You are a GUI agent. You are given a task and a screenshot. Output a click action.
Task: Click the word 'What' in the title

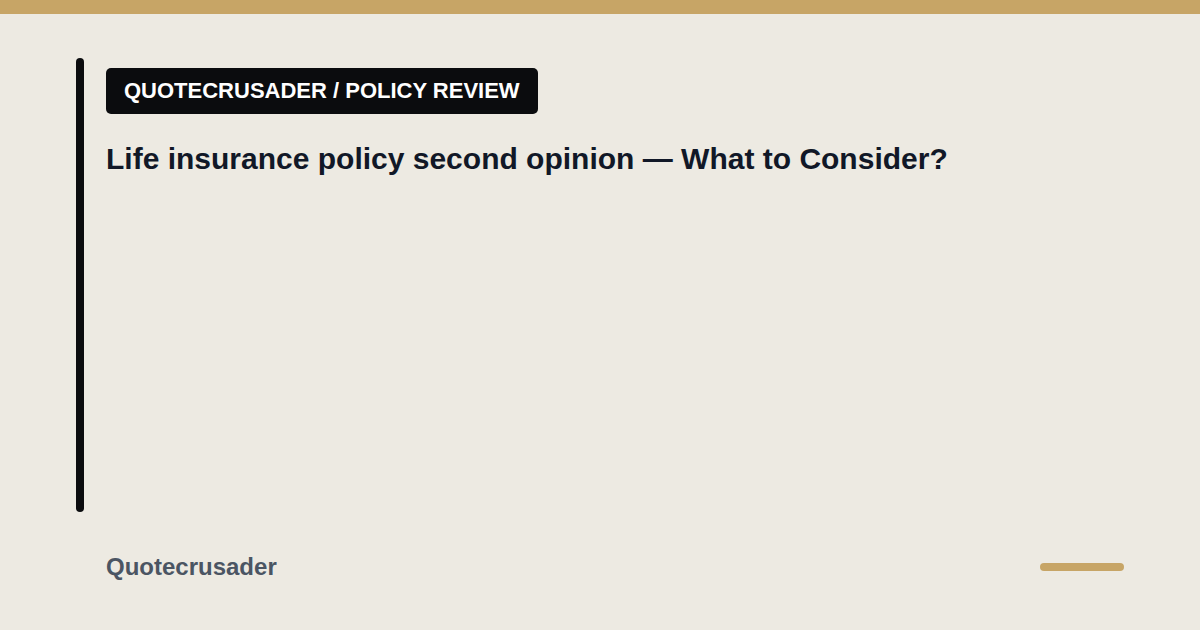tap(719, 159)
